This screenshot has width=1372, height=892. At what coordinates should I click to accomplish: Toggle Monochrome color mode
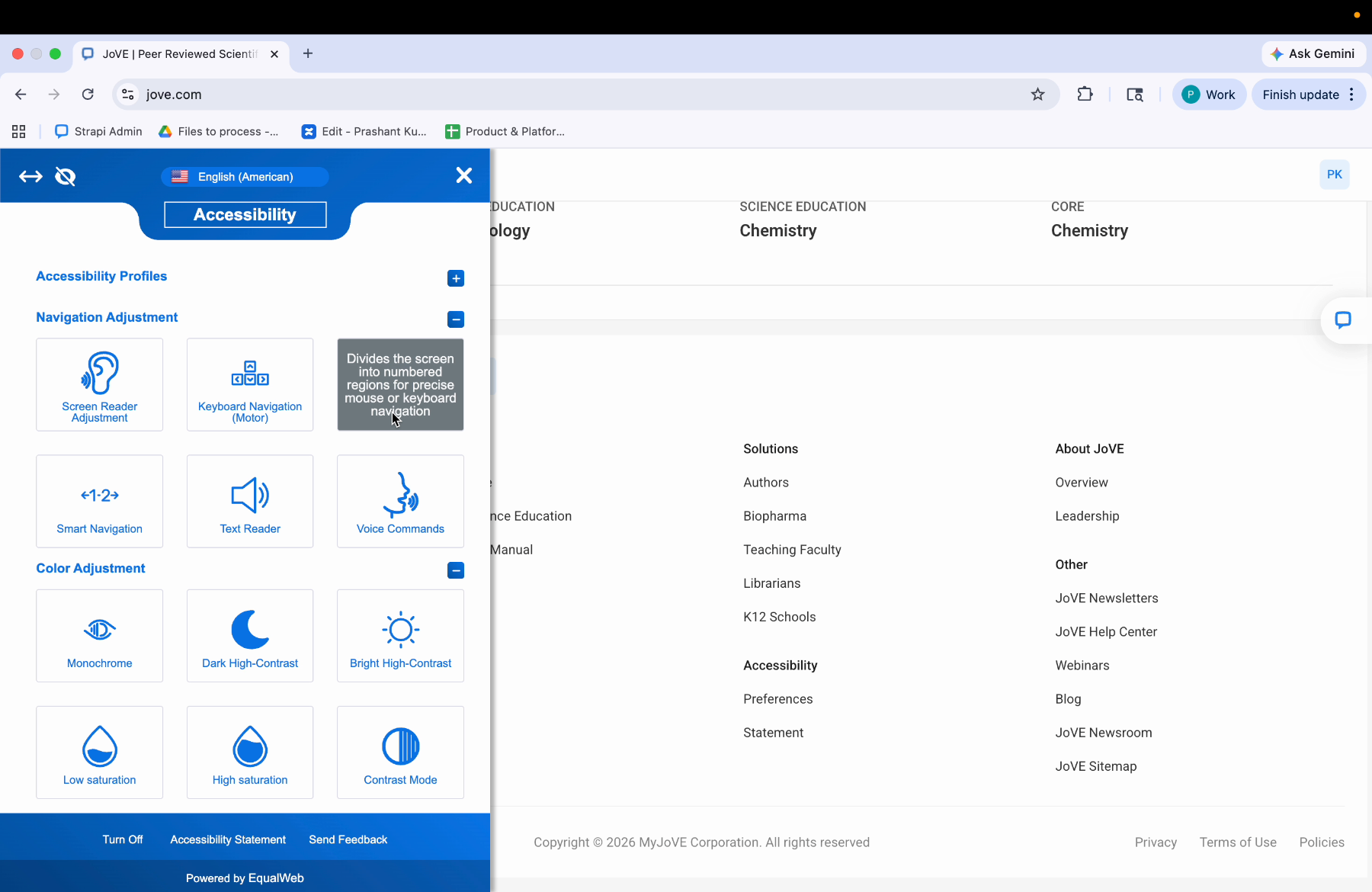click(99, 636)
